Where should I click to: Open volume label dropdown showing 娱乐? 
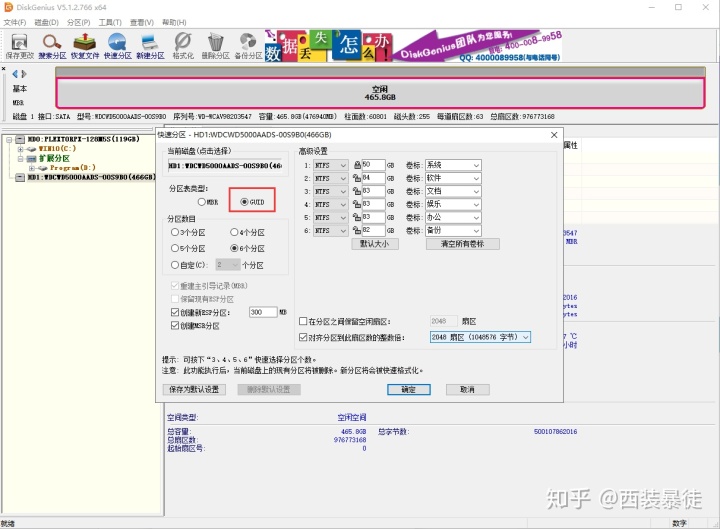(453, 204)
